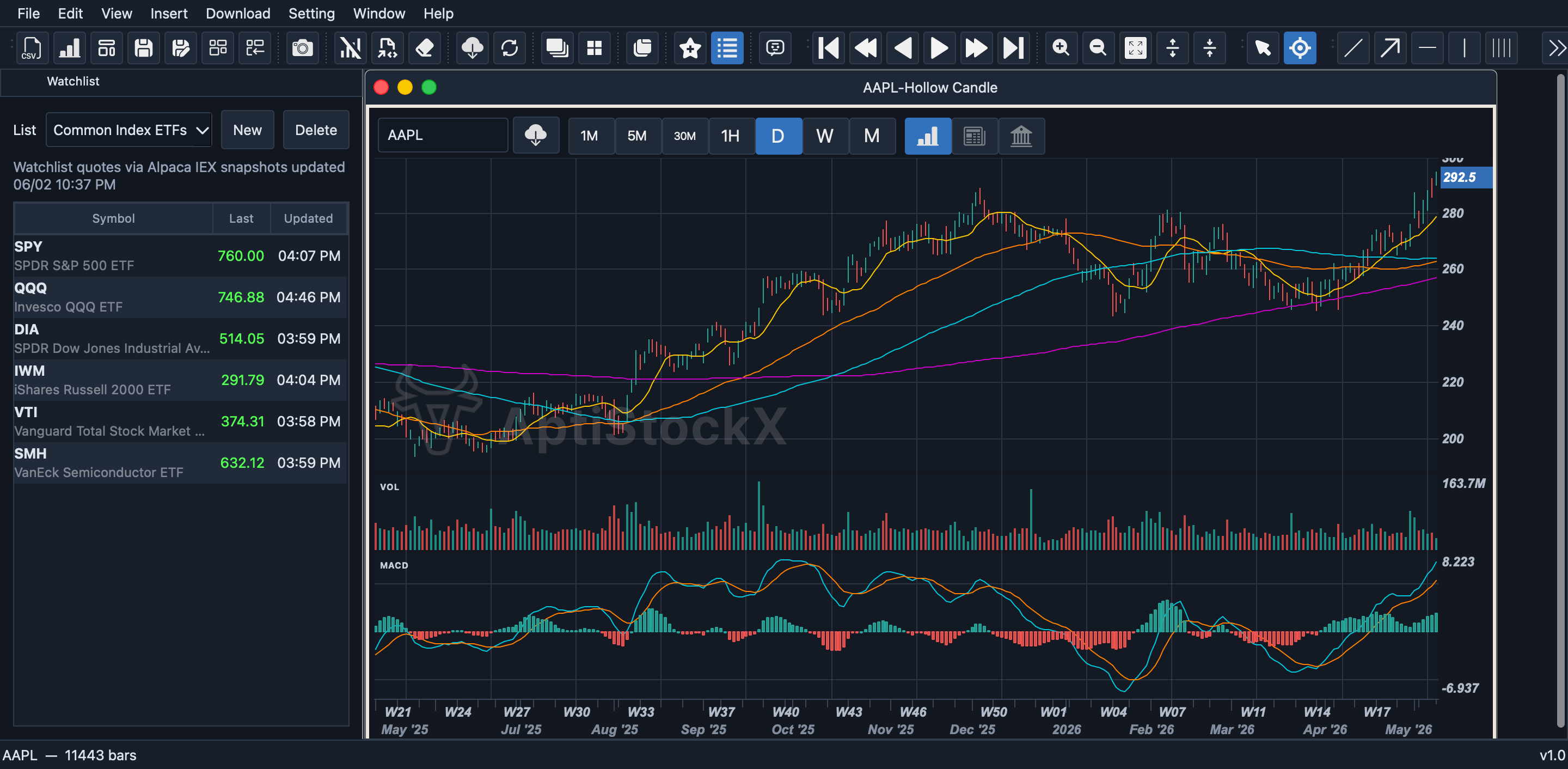Jump to last bar with skip-to-end
Viewport: 1568px width, 769px height.
tap(1013, 47)
